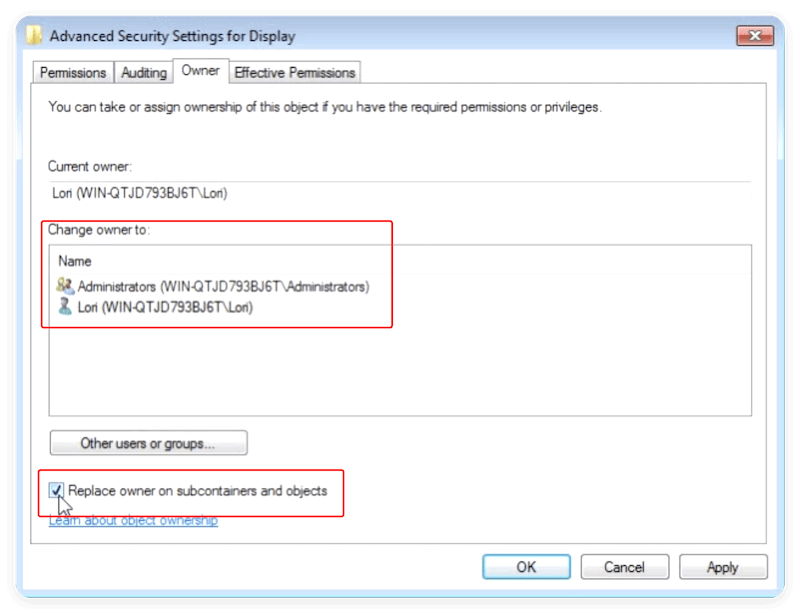Screen dimensions: 800x613
Task: Click the Name column header
Action: coord(74,260)
